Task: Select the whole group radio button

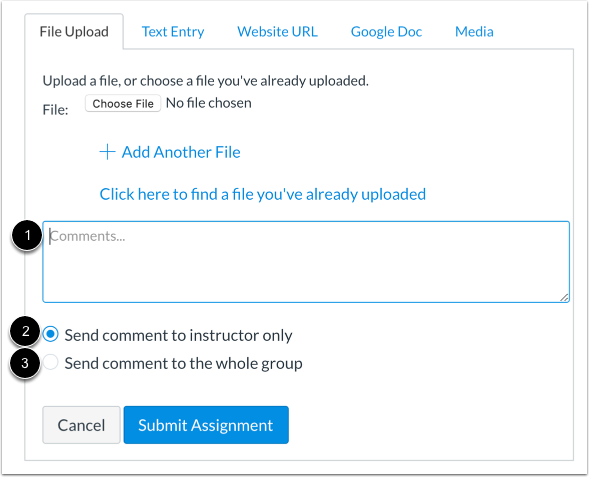Action: (50, 362)
